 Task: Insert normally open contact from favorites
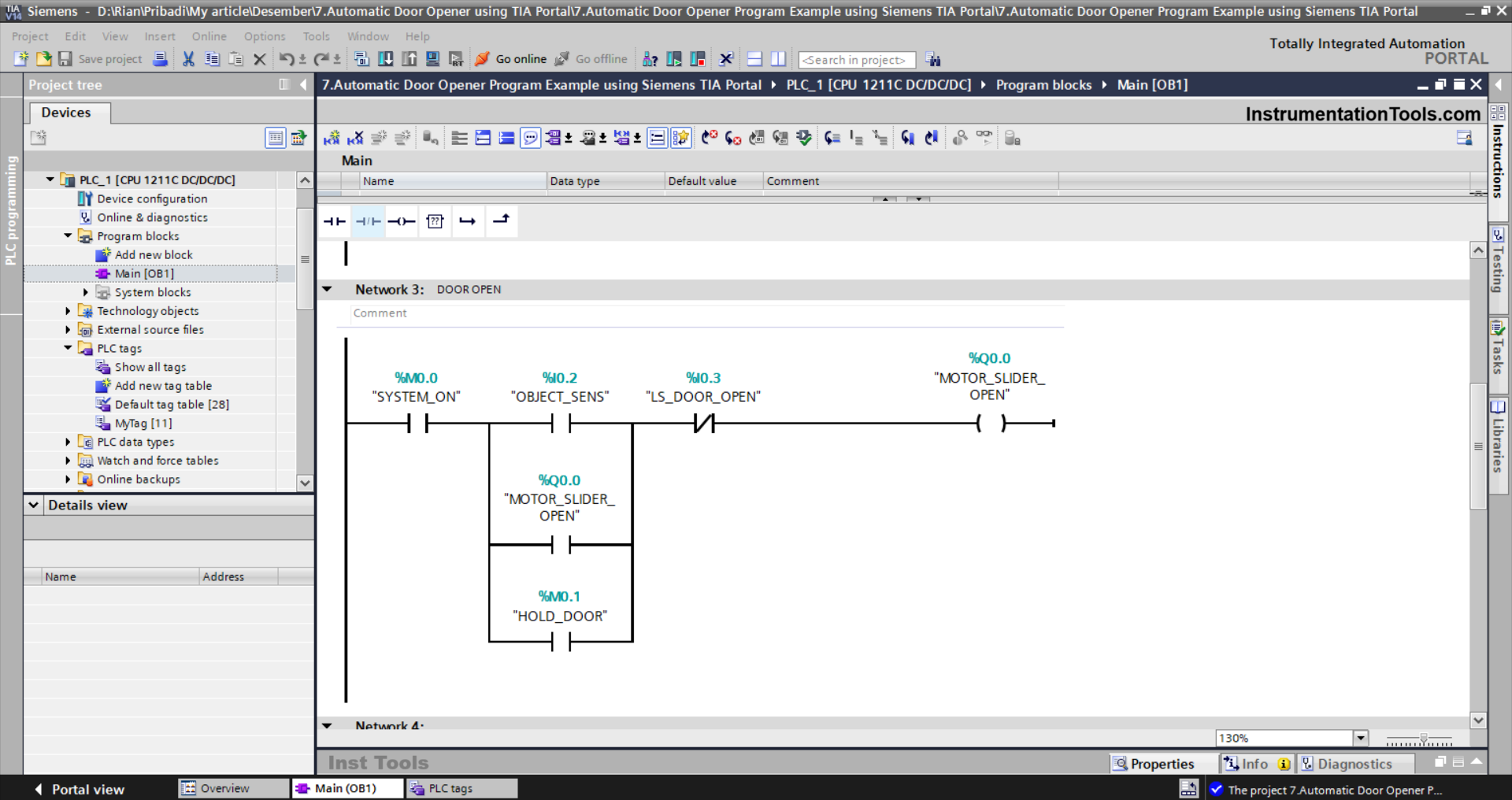[335, 221]
